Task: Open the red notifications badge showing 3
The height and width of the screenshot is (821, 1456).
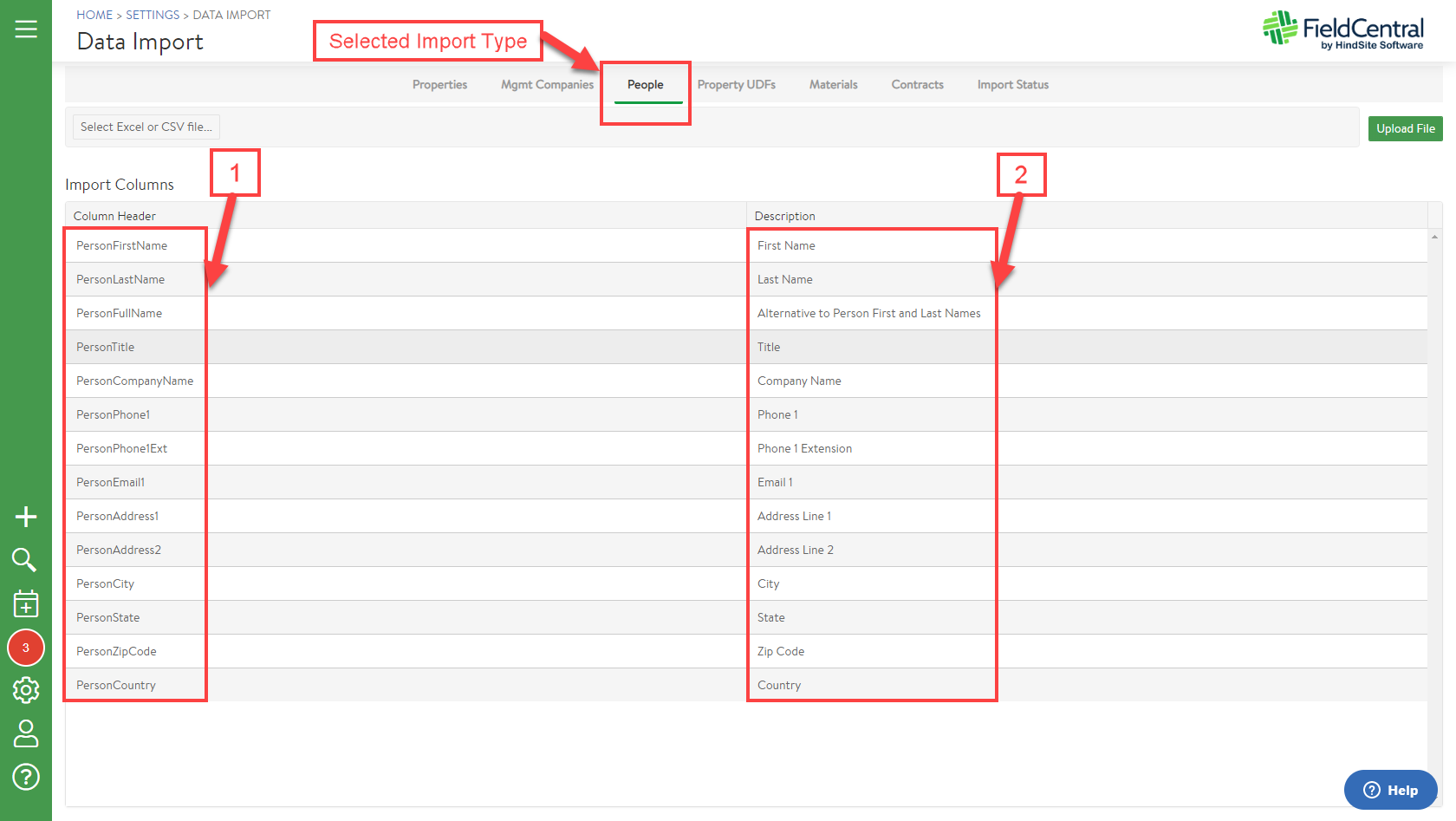Action: (26, 648)
